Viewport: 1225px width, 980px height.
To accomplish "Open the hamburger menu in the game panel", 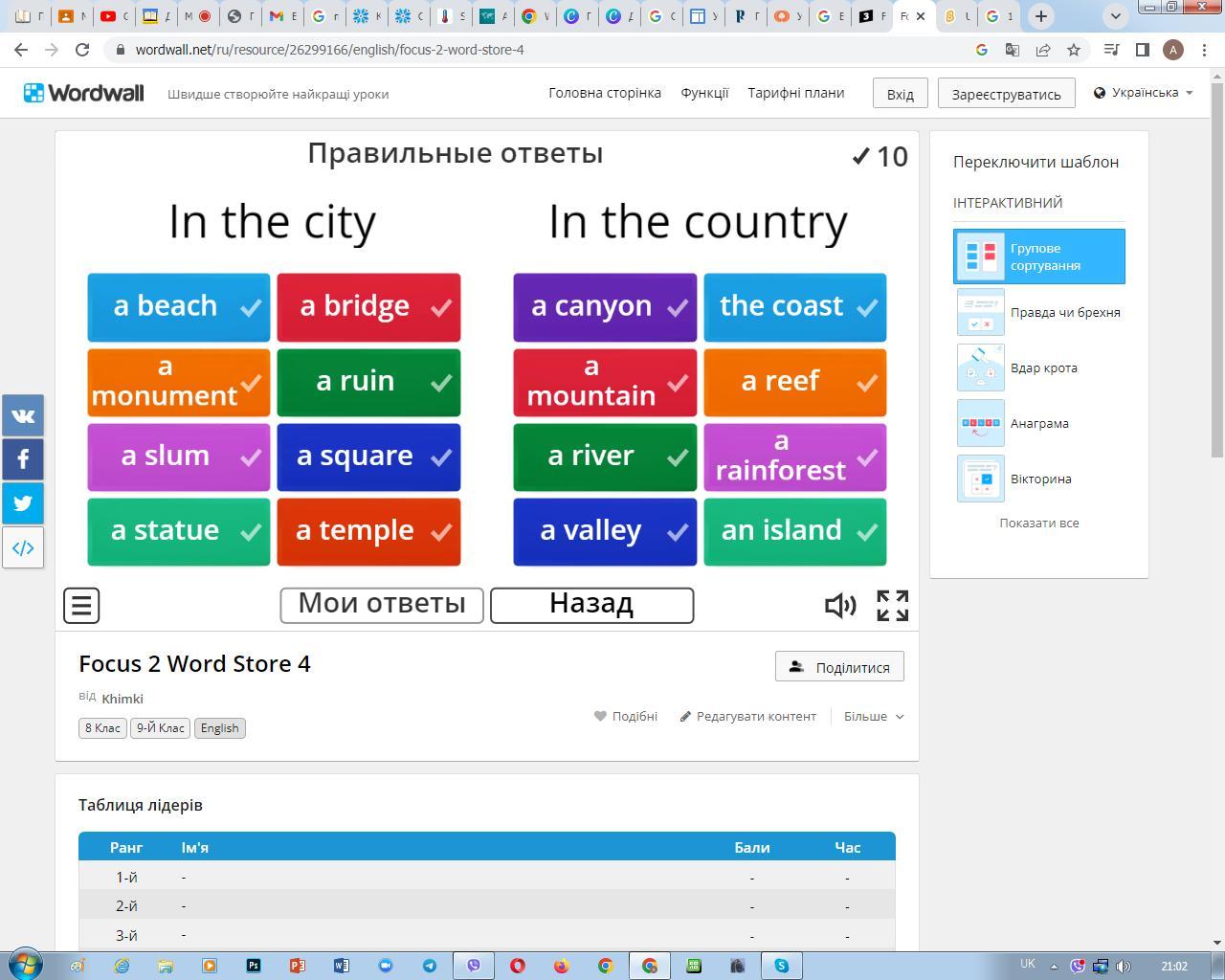I will [x=81, y=605].
